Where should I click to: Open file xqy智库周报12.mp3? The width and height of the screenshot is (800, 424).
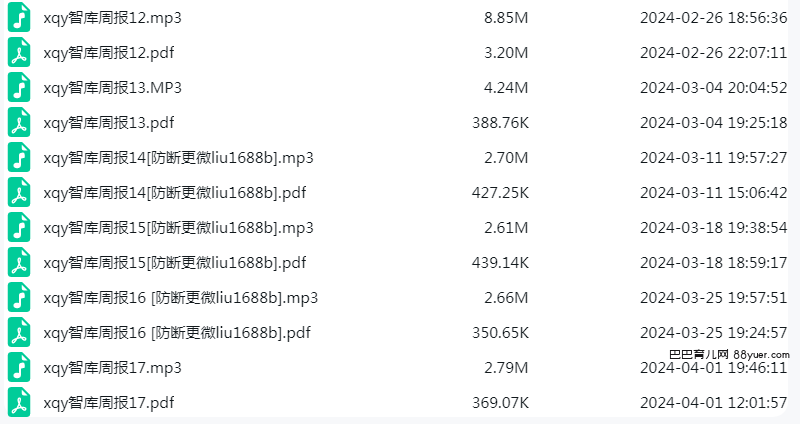[x=112, y=18]
